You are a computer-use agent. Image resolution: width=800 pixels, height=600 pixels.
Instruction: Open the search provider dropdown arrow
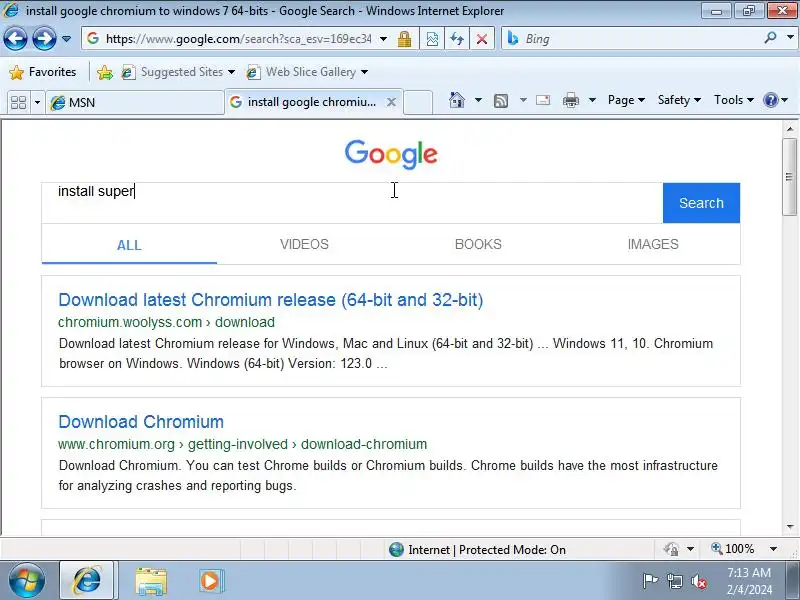pyautogui.click(x=790, y=37)
